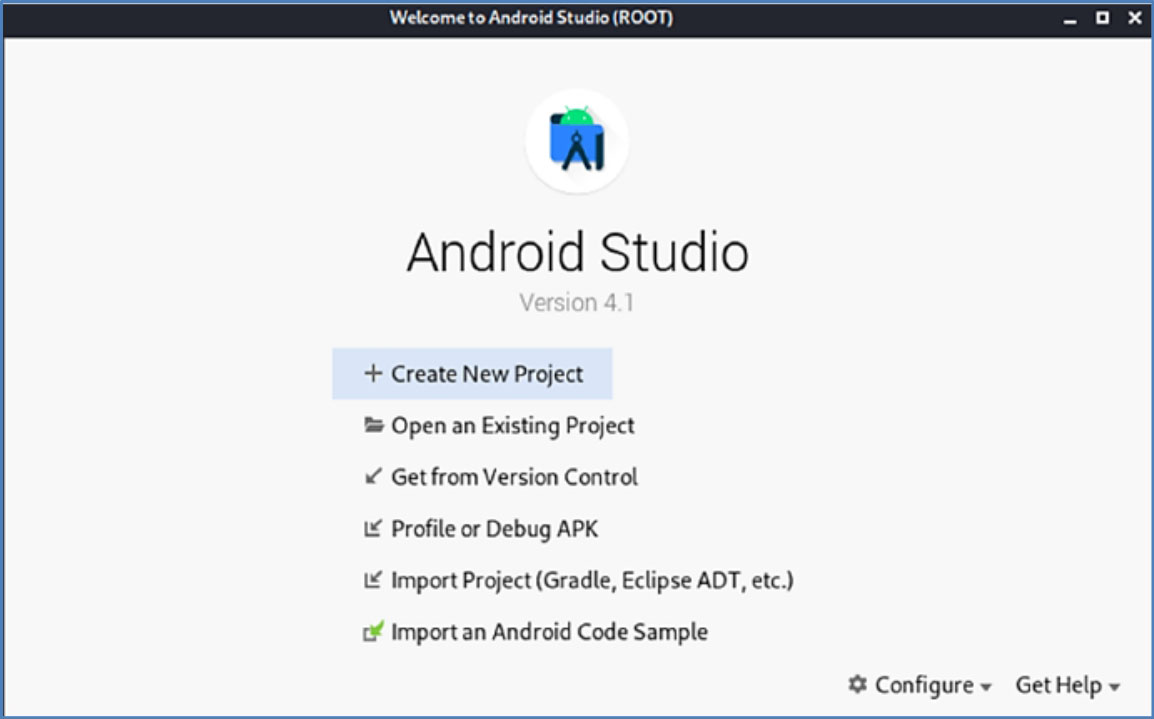Click the Android Studio title text
Screen dimensions: 1154x719
578,252
